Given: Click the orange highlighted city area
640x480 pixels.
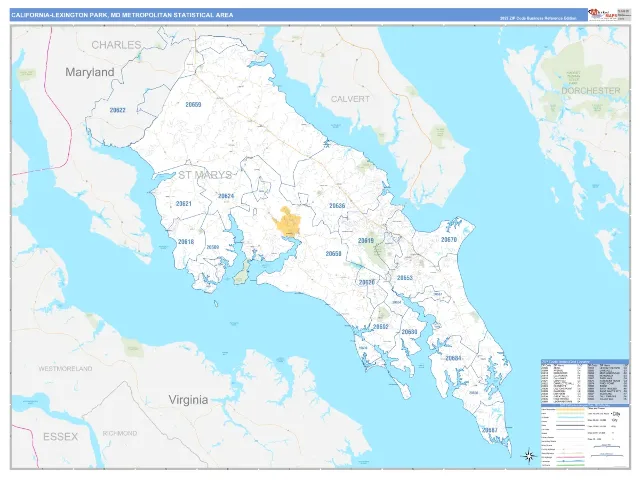Looking at the screenshot, I should tap(287, 221).
